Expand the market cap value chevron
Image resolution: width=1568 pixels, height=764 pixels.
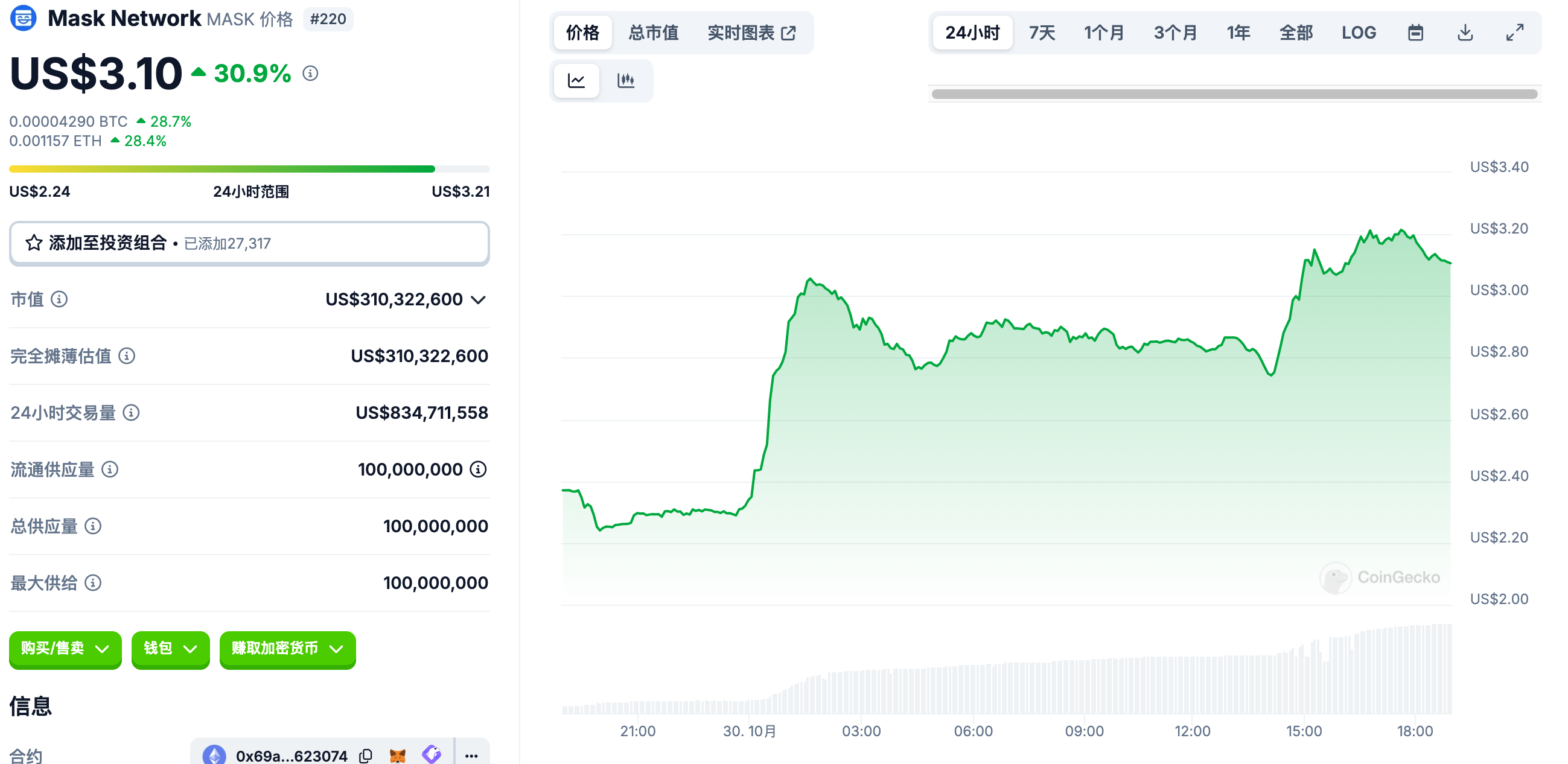tap(479, 299)
